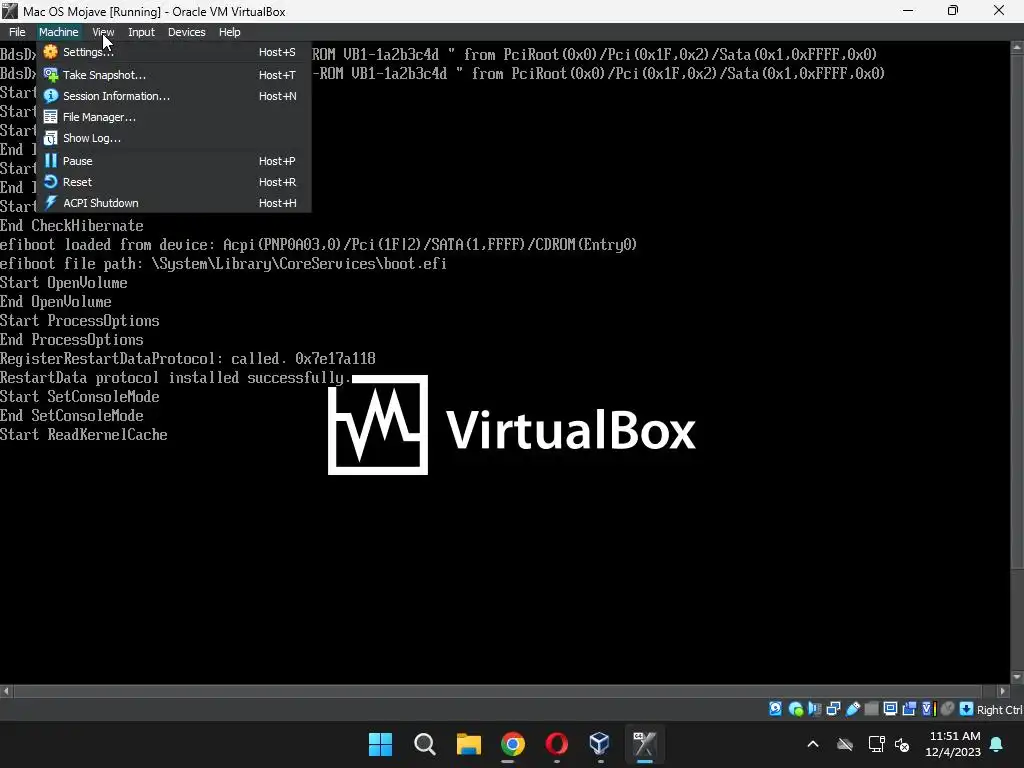Click the Take Snapshot camera icon
This screenshot has width=1024, height=768.
pos(50,74)
